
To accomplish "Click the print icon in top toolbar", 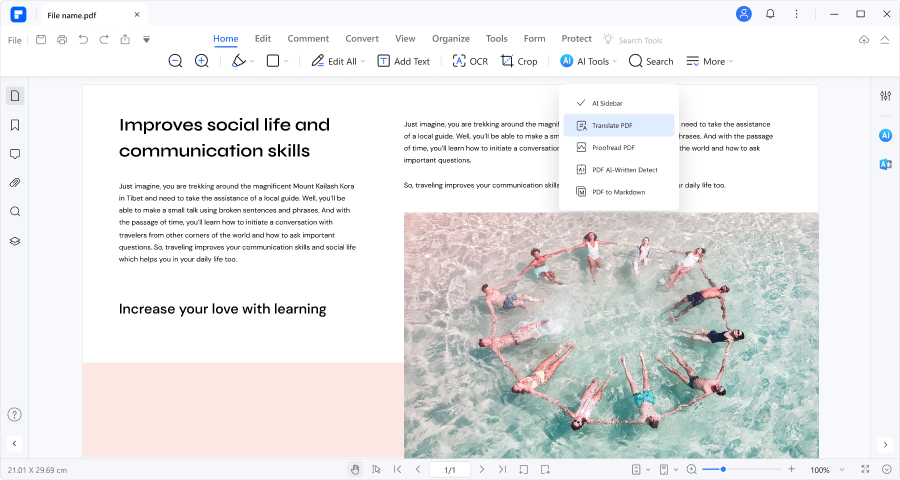I will tap(62, 39).
